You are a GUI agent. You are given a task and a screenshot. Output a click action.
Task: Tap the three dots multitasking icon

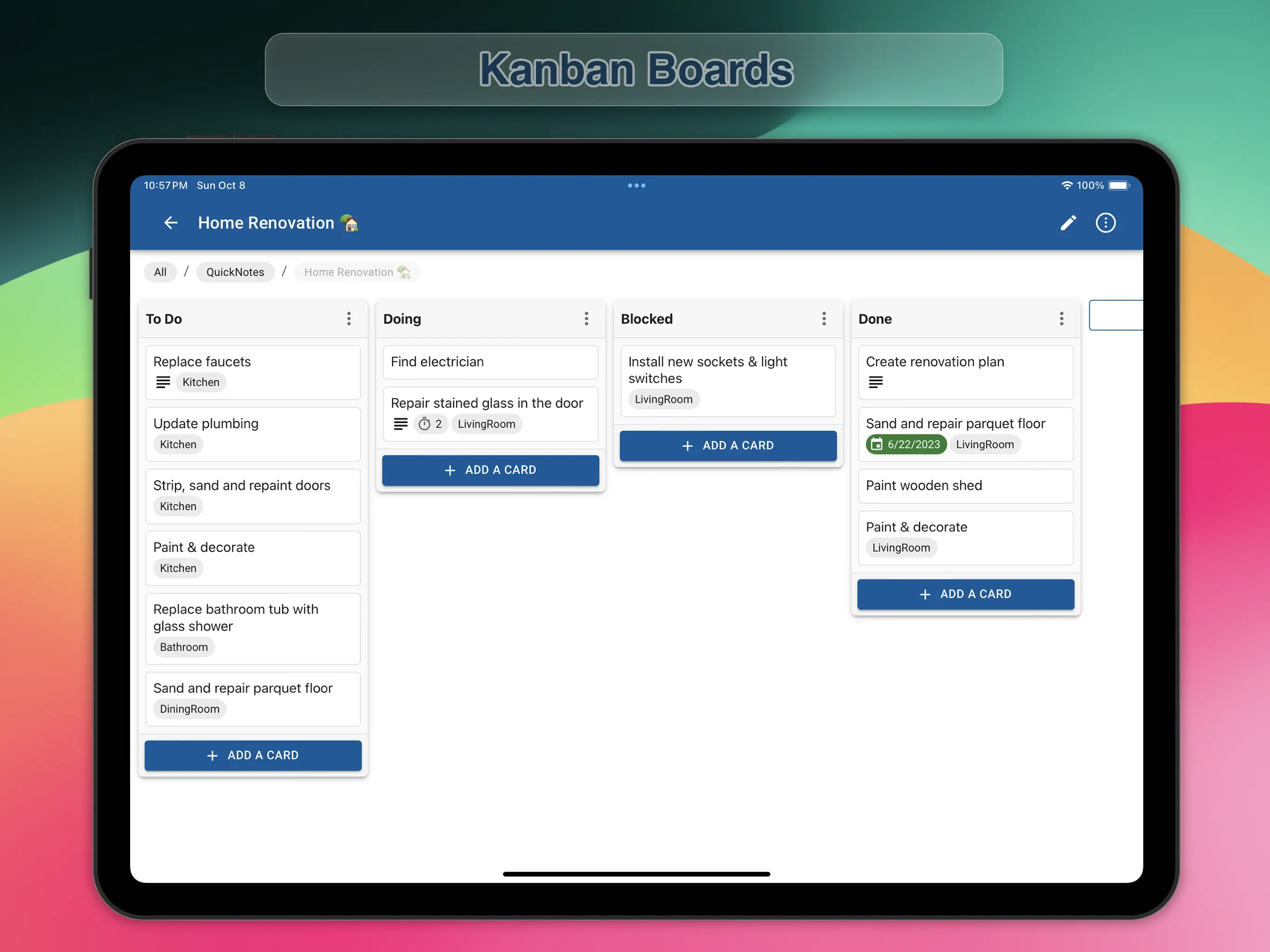pos(636,185)
